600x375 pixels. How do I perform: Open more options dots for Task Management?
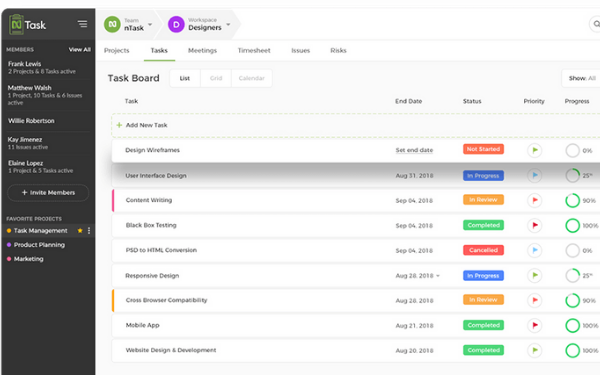(x=89, y=230)
